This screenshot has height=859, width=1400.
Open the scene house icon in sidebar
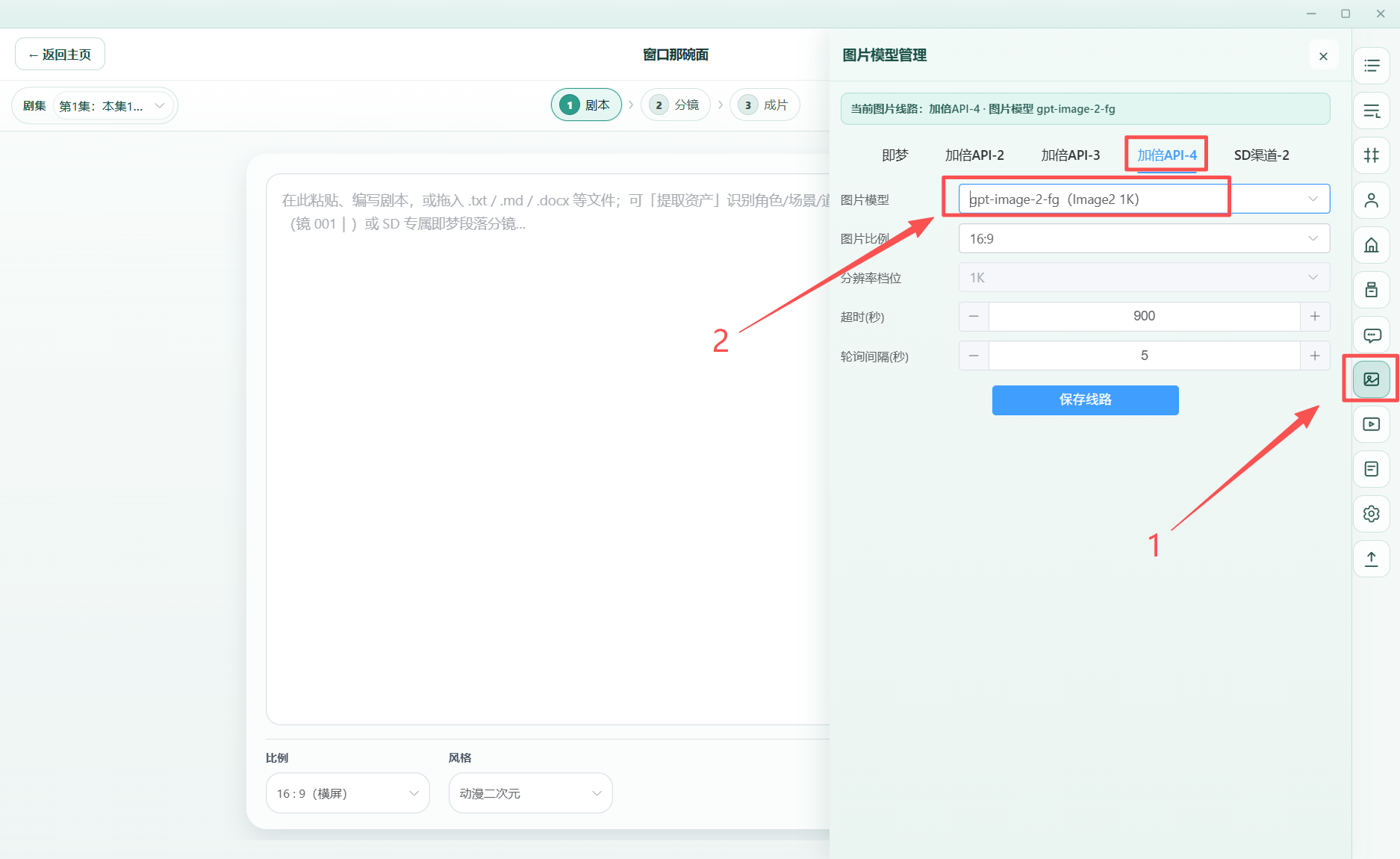[x=1372, y=245]
